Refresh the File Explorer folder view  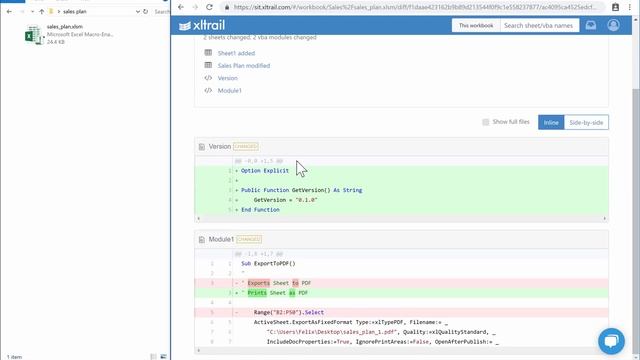[x=146, y=11]
